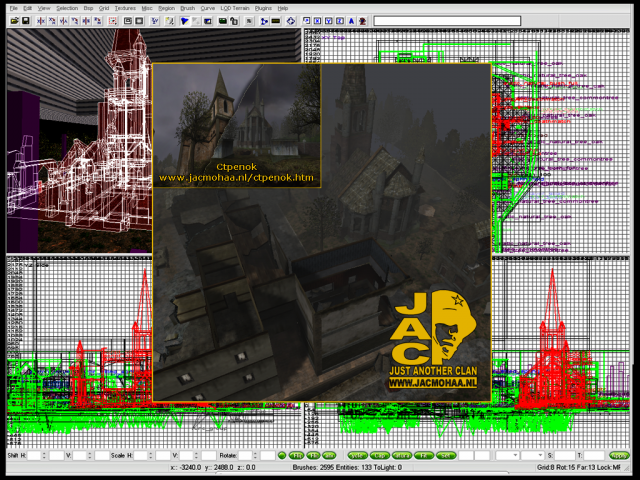Click the green Cycle button
This screenshot has height=480, width=640.
[358, 456]
